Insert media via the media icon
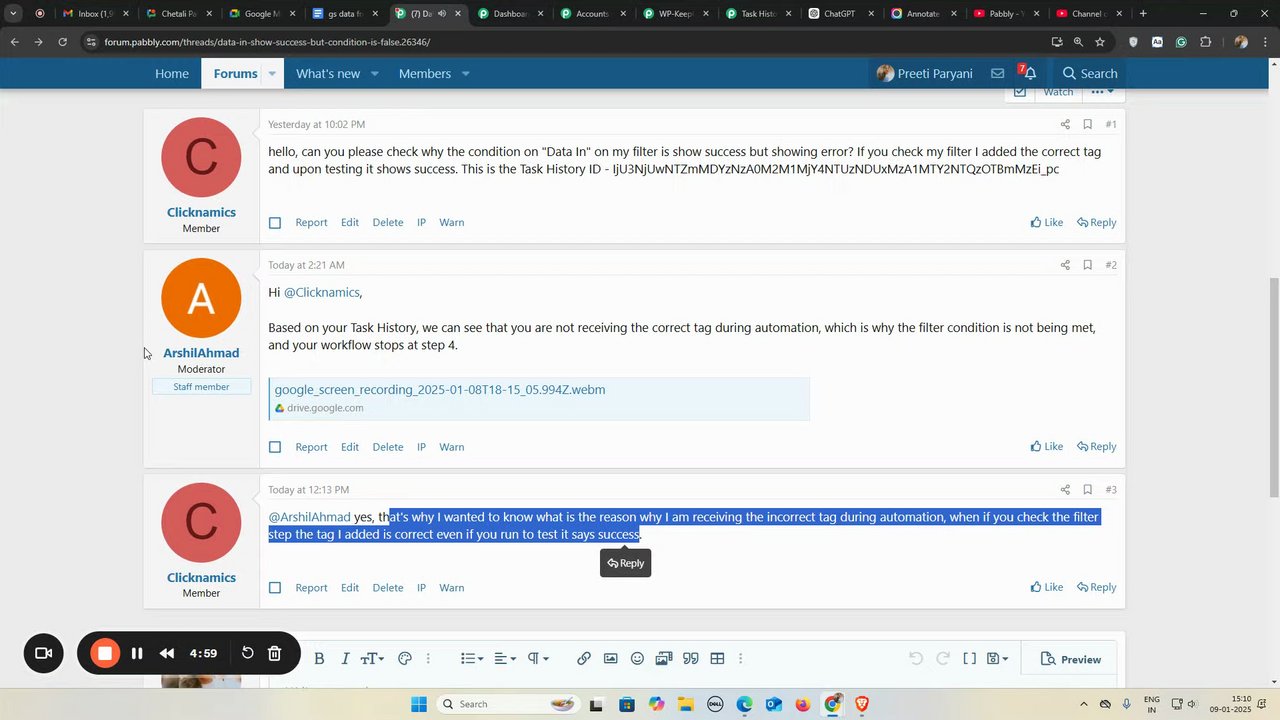Screen dimensions: 1280x720 664,659
